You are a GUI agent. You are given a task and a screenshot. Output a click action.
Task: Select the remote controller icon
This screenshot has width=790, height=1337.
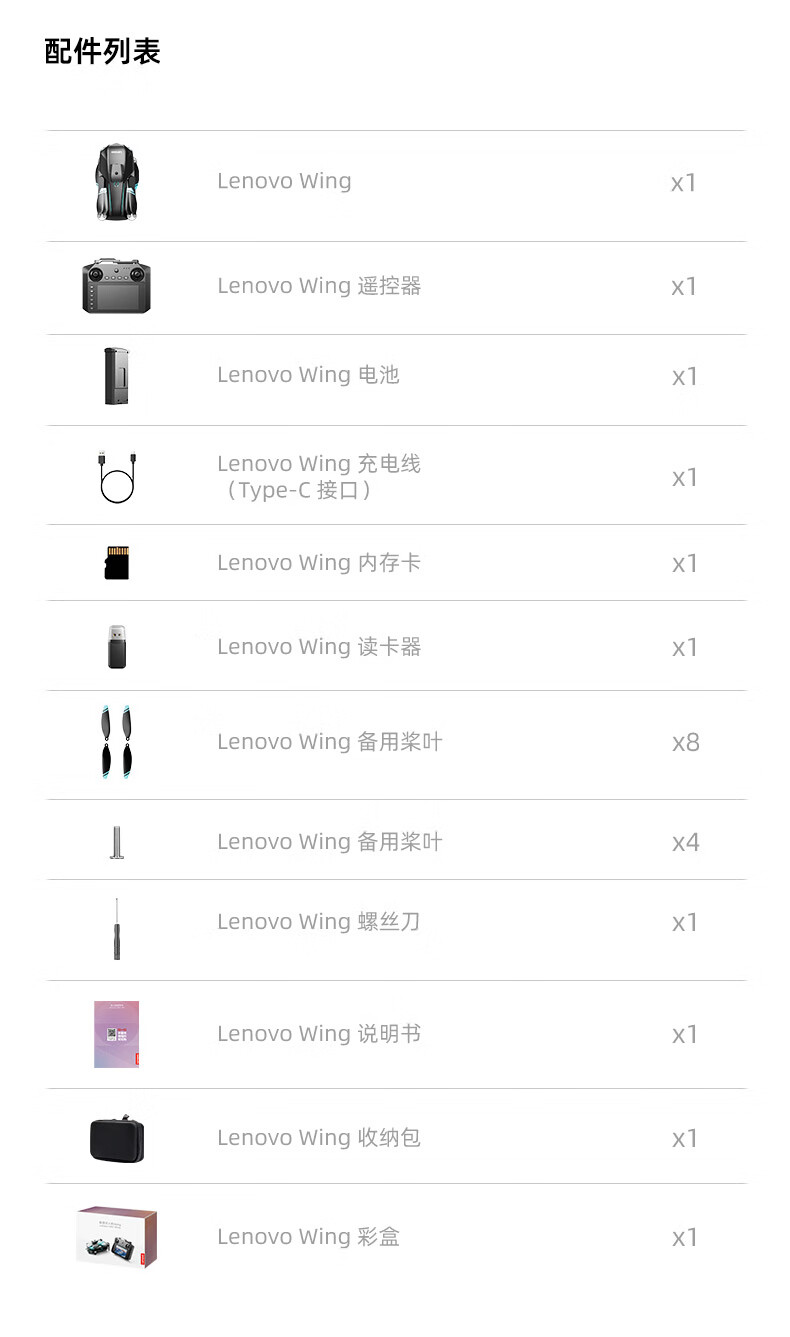pos(116,286)
